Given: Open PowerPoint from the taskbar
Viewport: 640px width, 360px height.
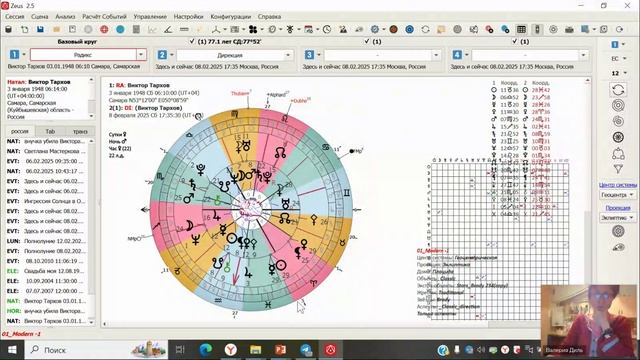Looking at the screenshot, I should point(280,350).
